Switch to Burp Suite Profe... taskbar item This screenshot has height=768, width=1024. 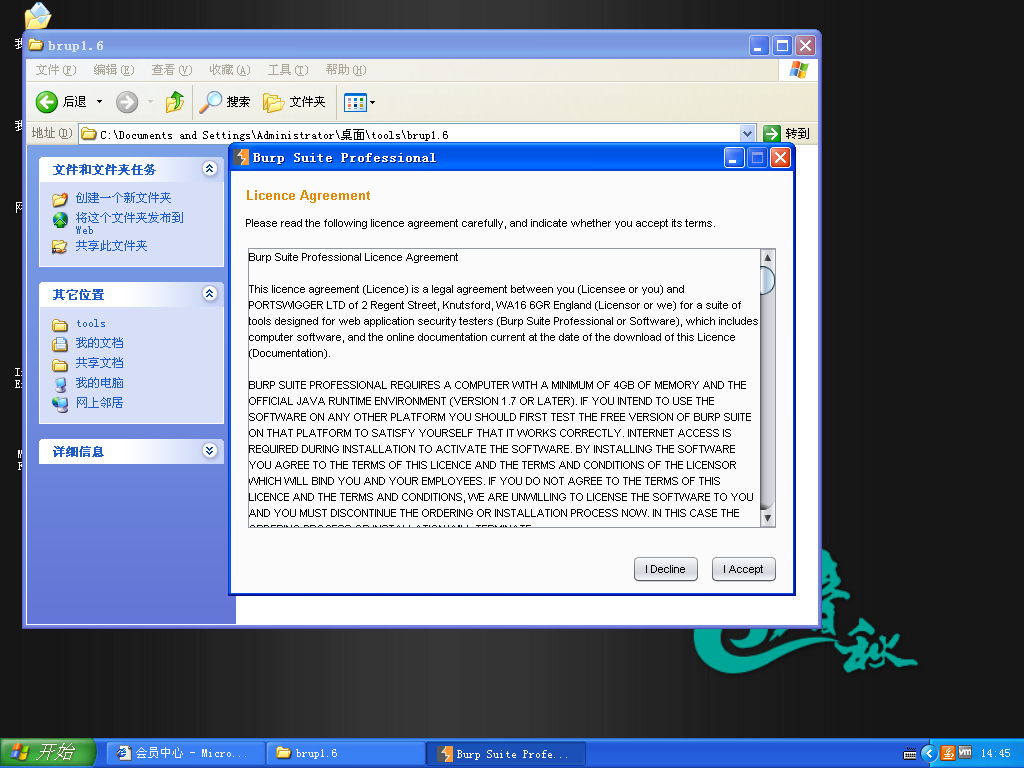pos(507,754)
